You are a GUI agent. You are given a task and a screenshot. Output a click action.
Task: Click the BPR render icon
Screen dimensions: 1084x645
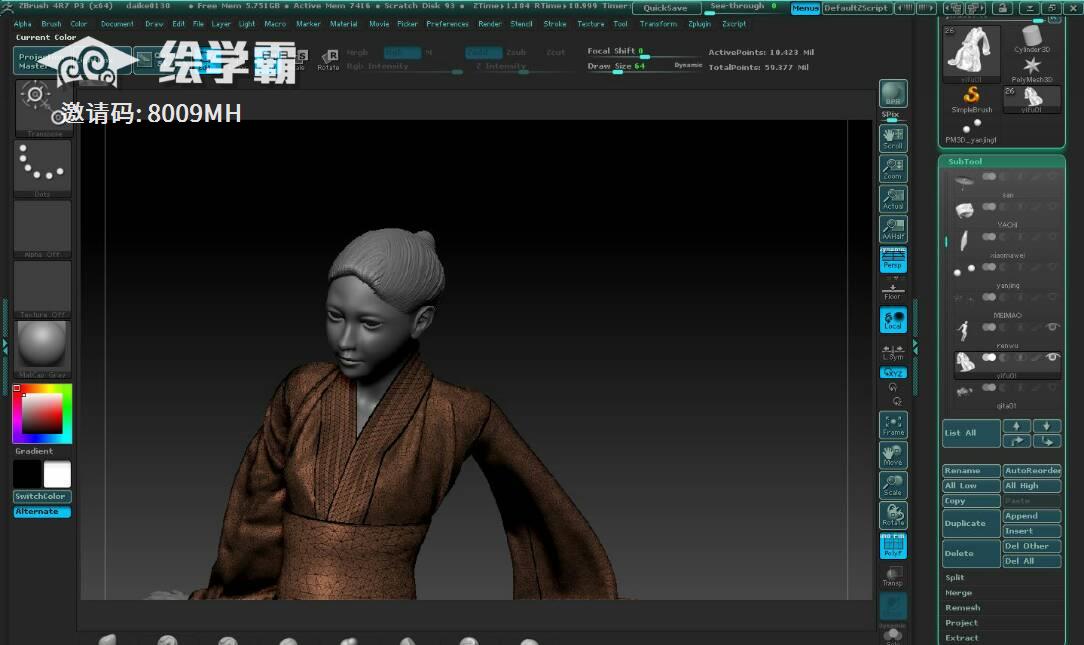coord(892,95)
